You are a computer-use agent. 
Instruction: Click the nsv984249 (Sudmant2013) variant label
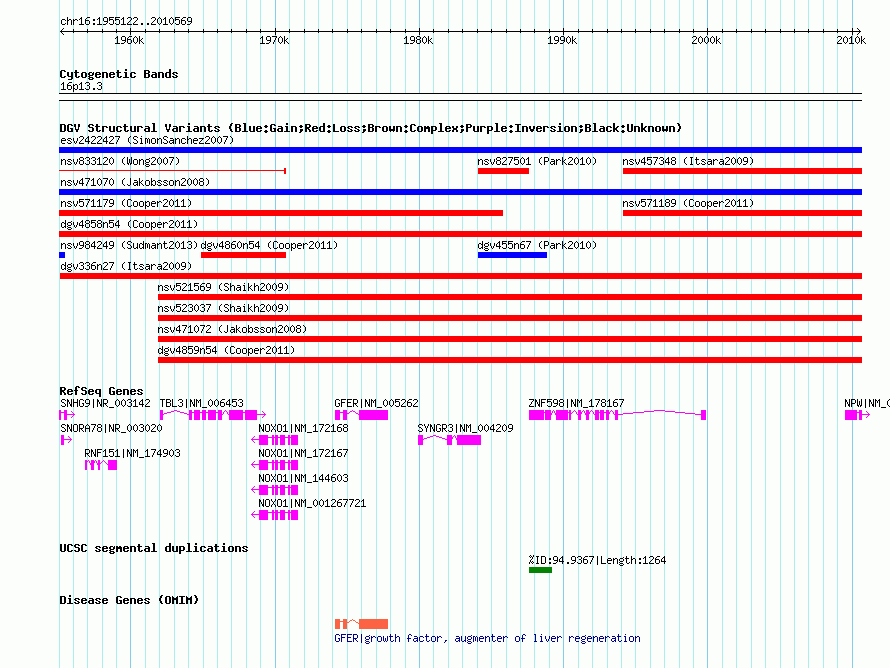(x=129, y=245)
